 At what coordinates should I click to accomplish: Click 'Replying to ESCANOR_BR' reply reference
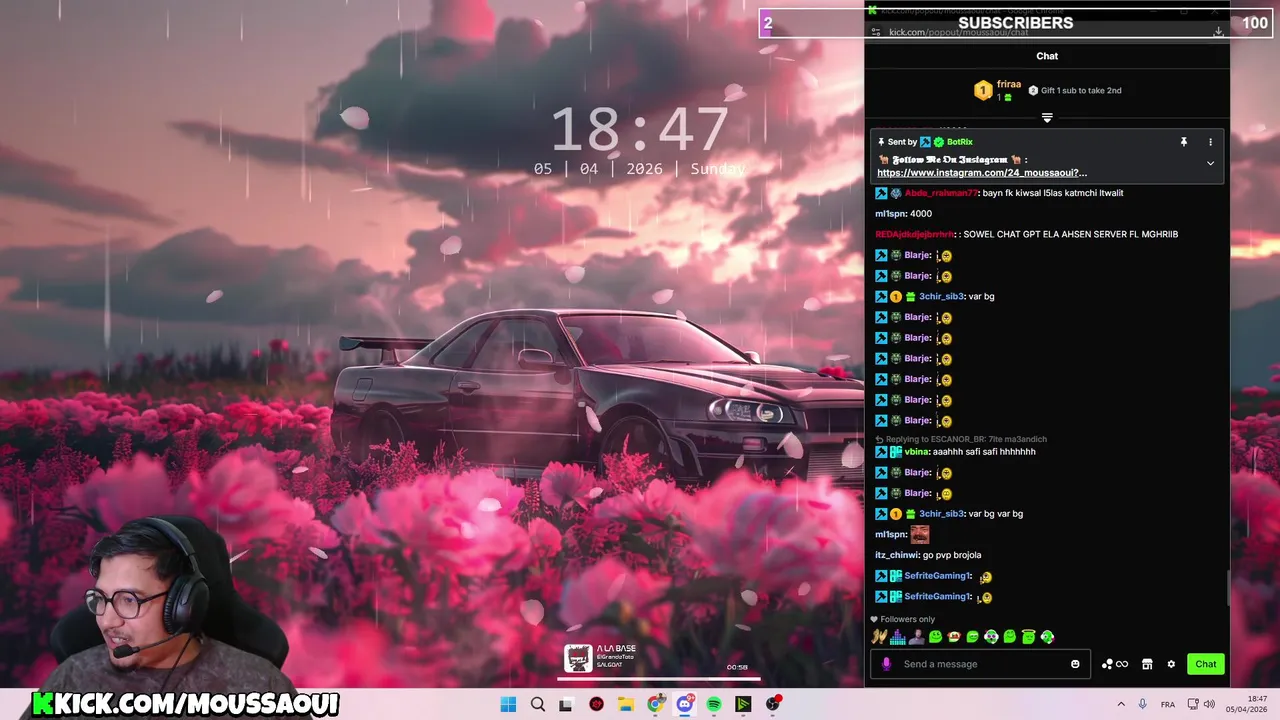pyautogui.click(x=961, y=439)
